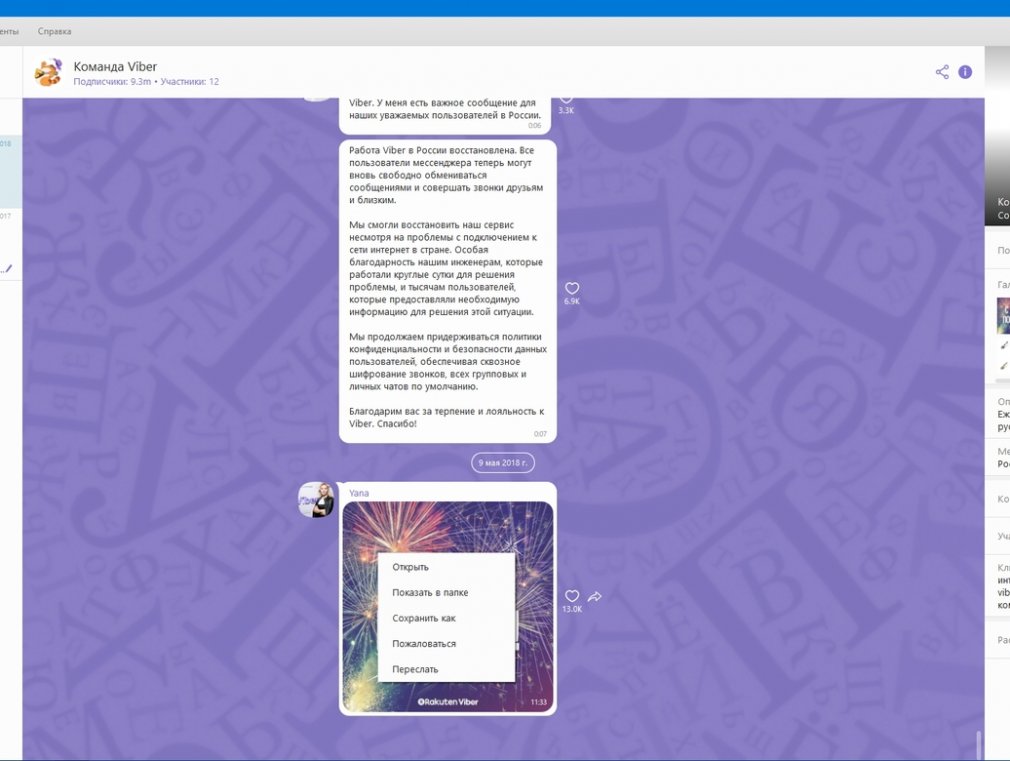The width and height of the screenshot is (1010, 761).
Task: Open the Команда Viber community avatar
Action: pyautogui.click(x=48, y=72)
